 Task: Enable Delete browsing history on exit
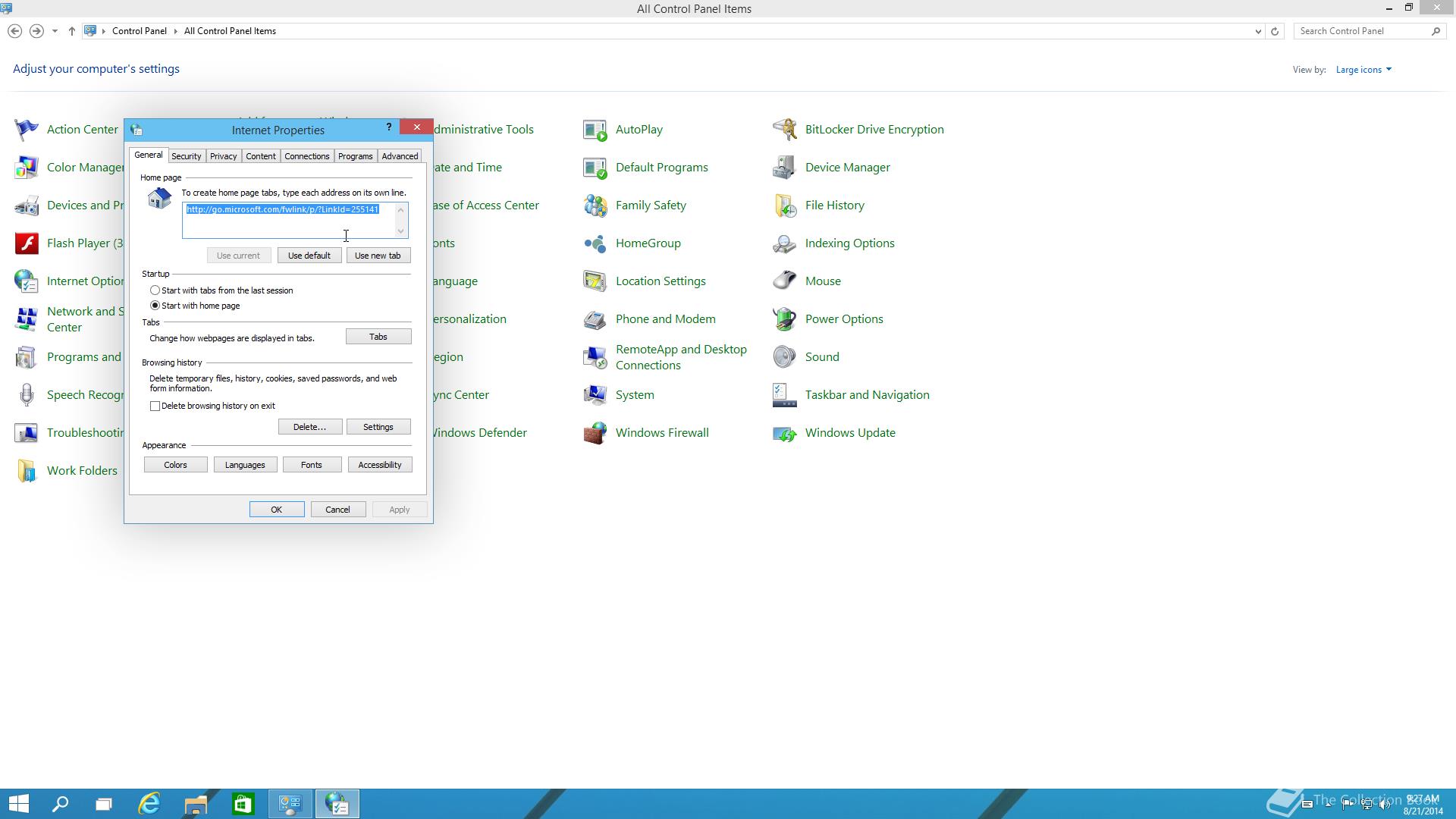click(x=155, y=406)
